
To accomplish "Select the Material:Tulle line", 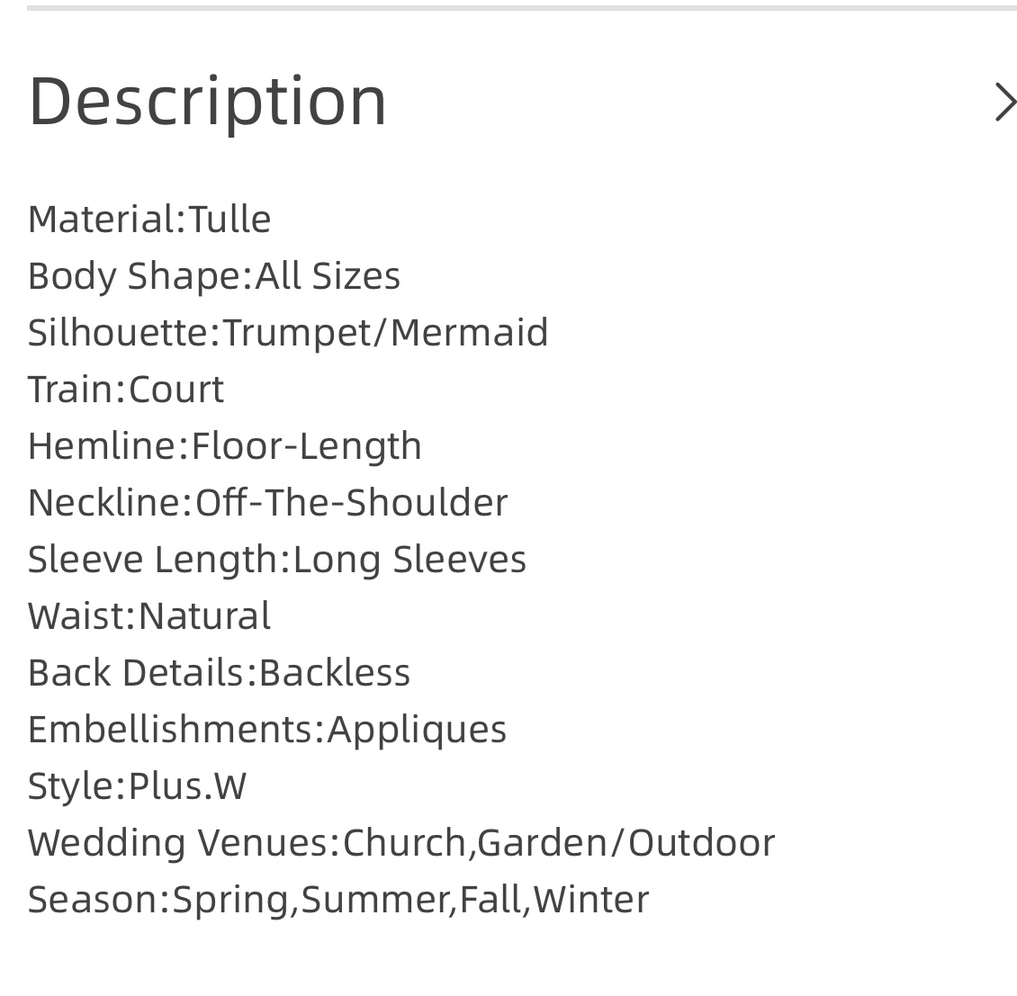I will pyautogui.click(x=149, y=219).
